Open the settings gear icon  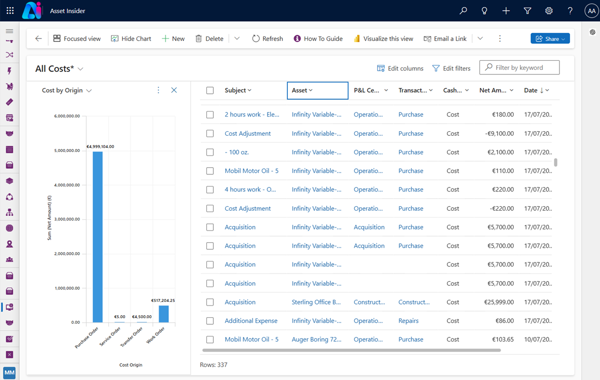point(549,11)
